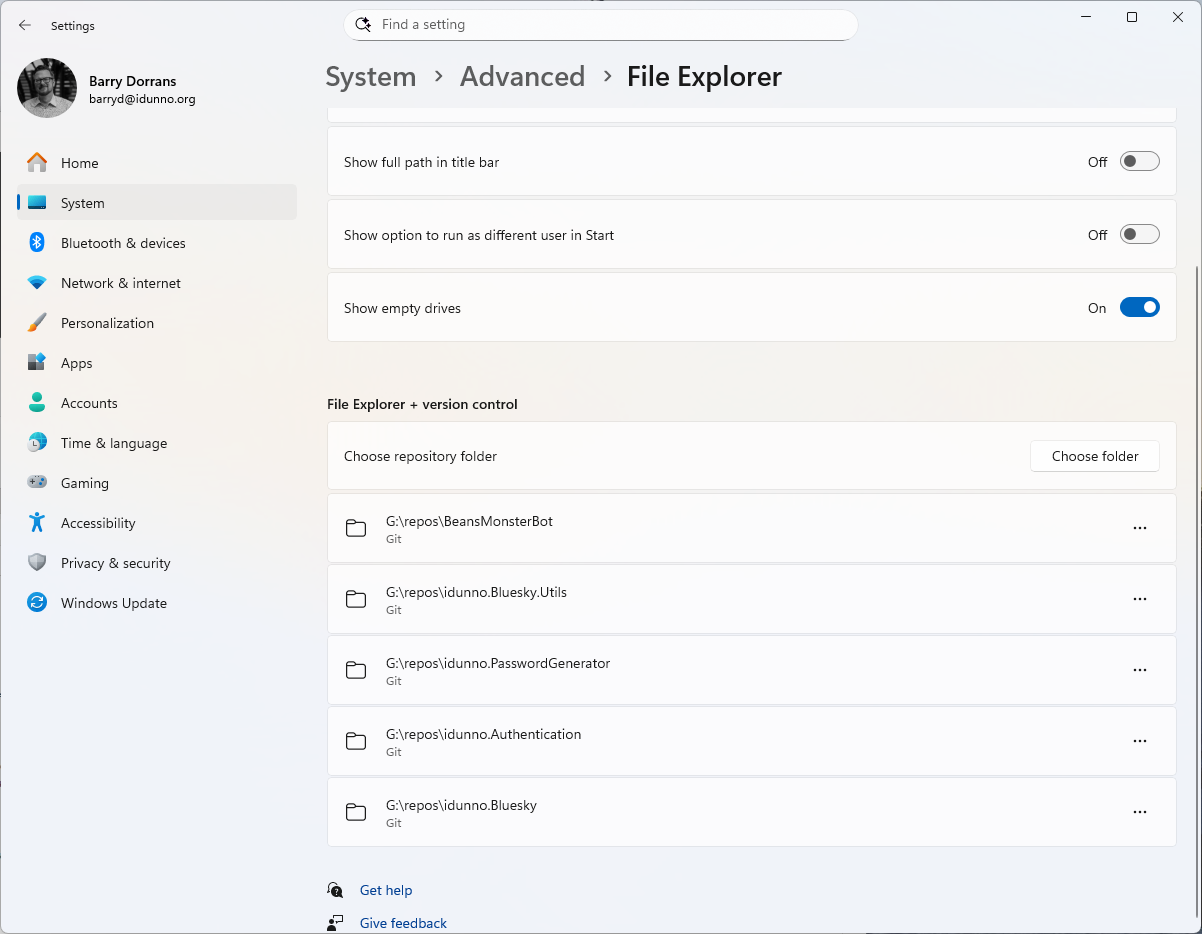Open more options for the G:\repos\idunno.Bluesky row
The width and height of the screenshot is (1202, 934).
1139,812
